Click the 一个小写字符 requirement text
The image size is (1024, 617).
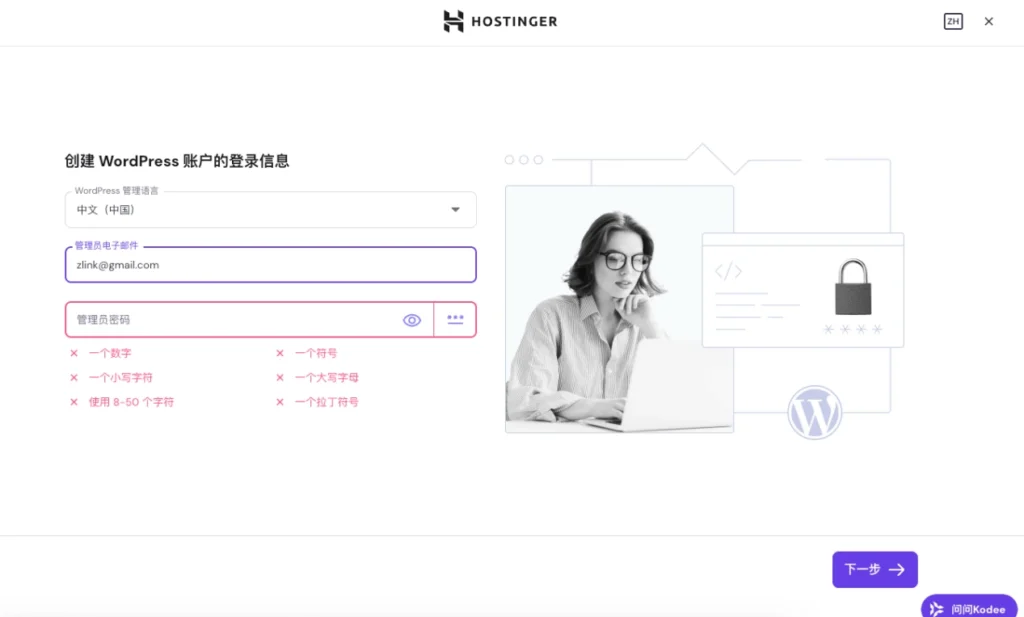tap(121, 377)
